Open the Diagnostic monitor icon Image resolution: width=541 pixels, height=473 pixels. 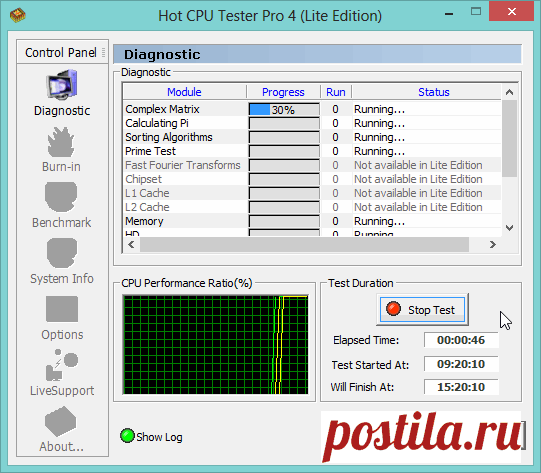pos(62,85)
